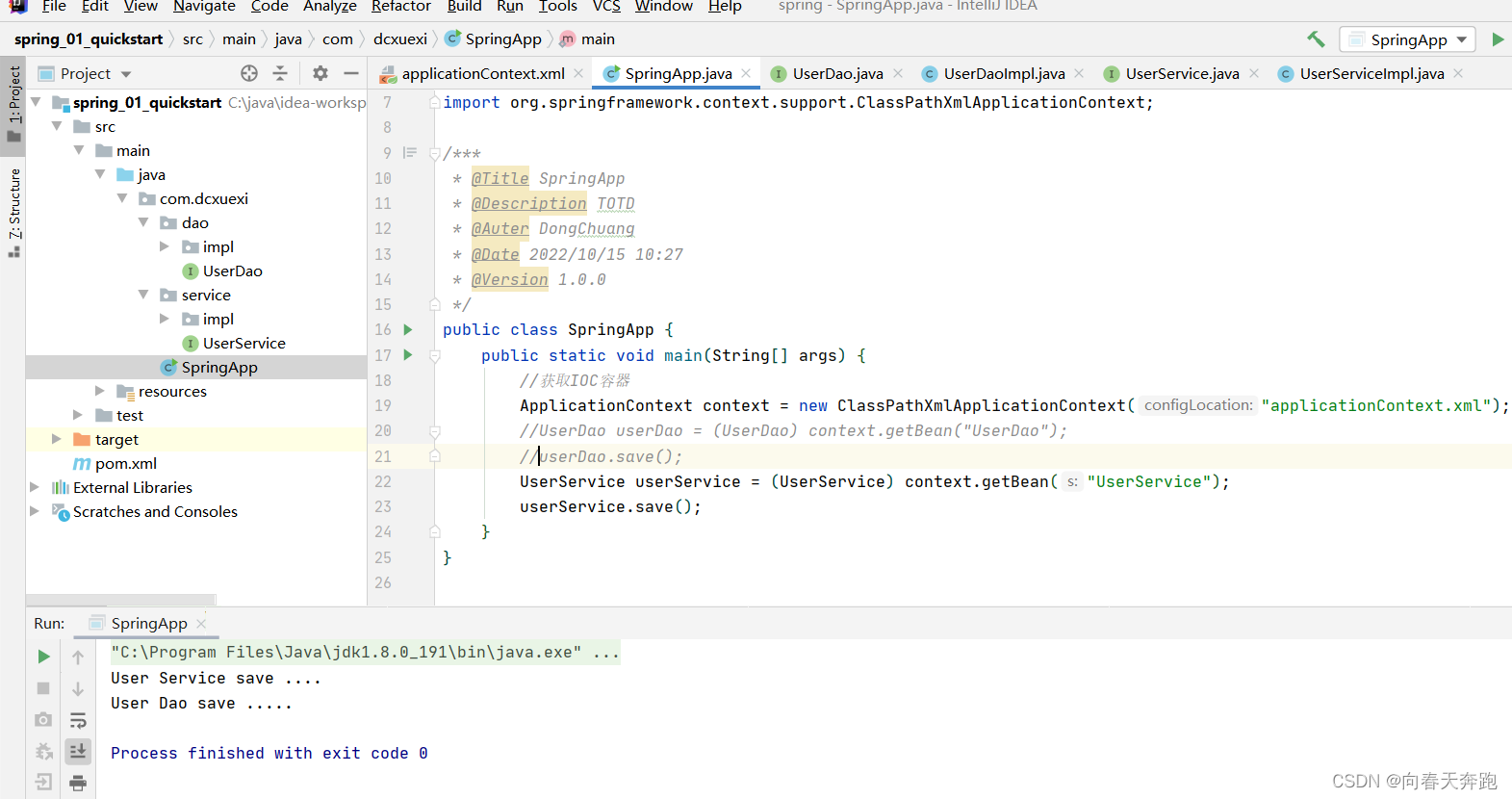Open the File menu
The width and height of the screenshot is (1512, 799).
[x=54, y=7]
